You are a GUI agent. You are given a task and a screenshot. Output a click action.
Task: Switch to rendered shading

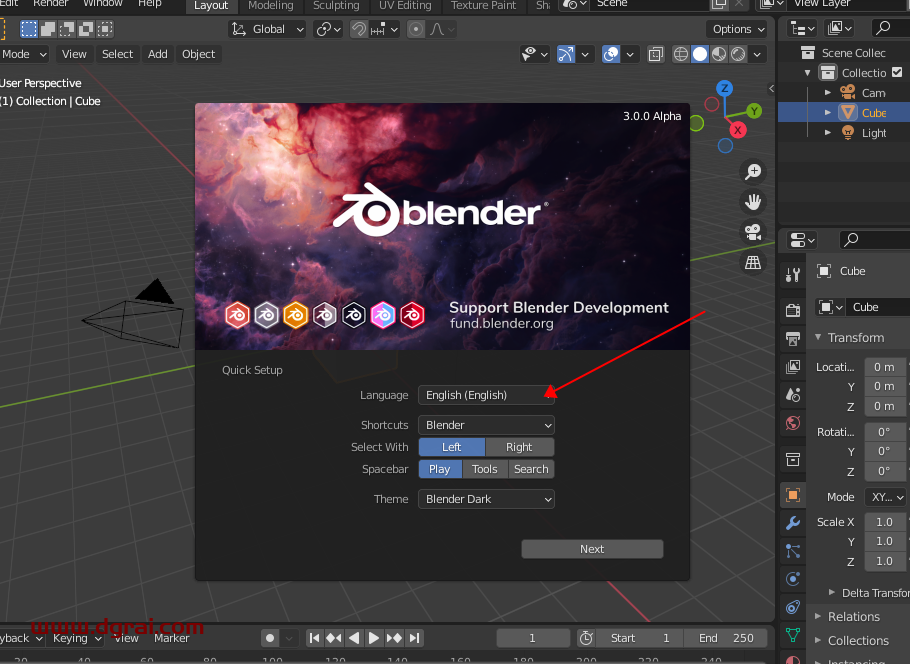point(738,55)
